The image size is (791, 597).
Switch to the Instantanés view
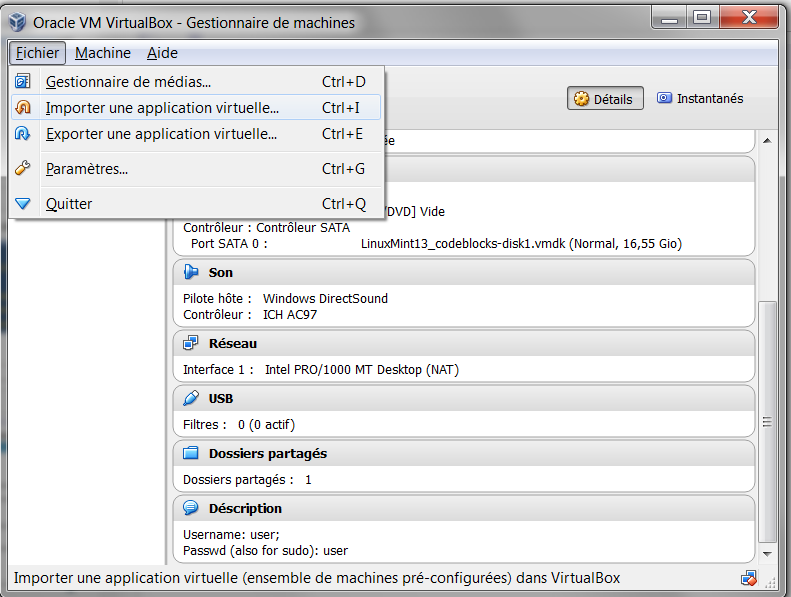[700, 98]
